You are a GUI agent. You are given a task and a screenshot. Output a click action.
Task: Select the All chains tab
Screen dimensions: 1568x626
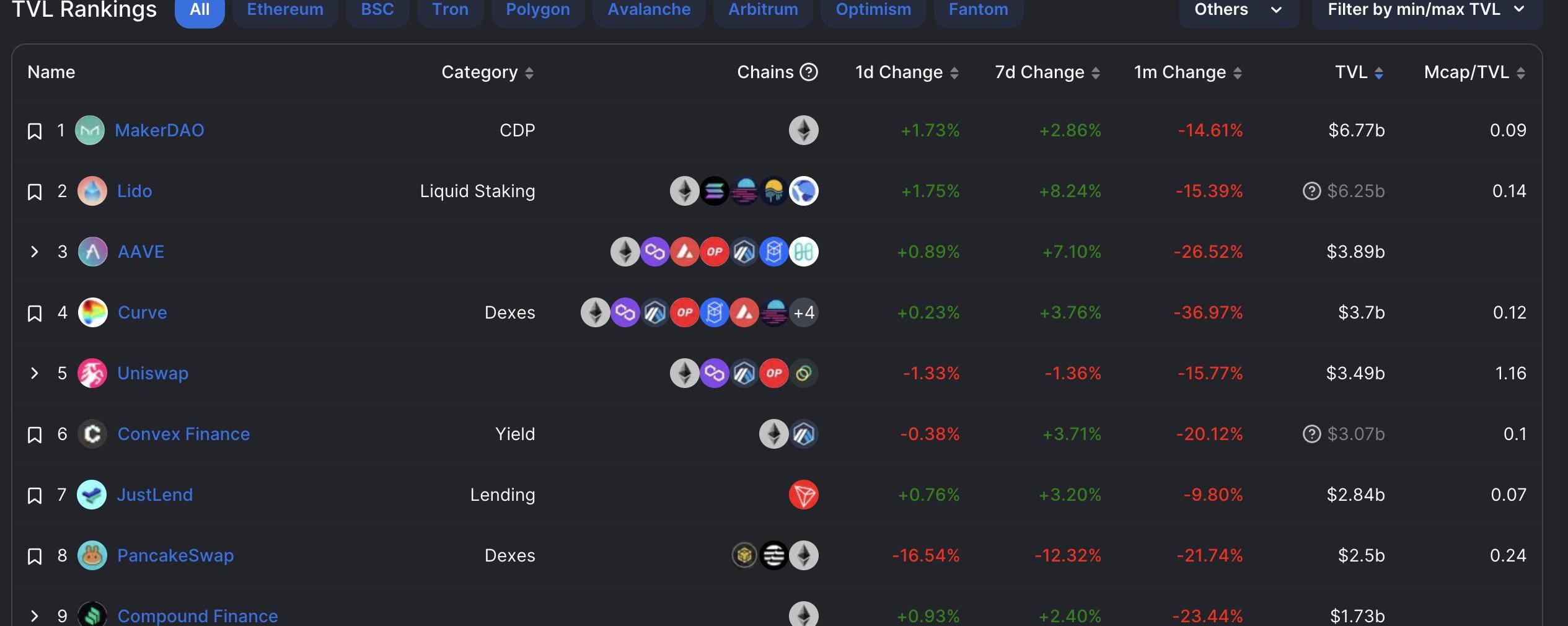point(200,10)
